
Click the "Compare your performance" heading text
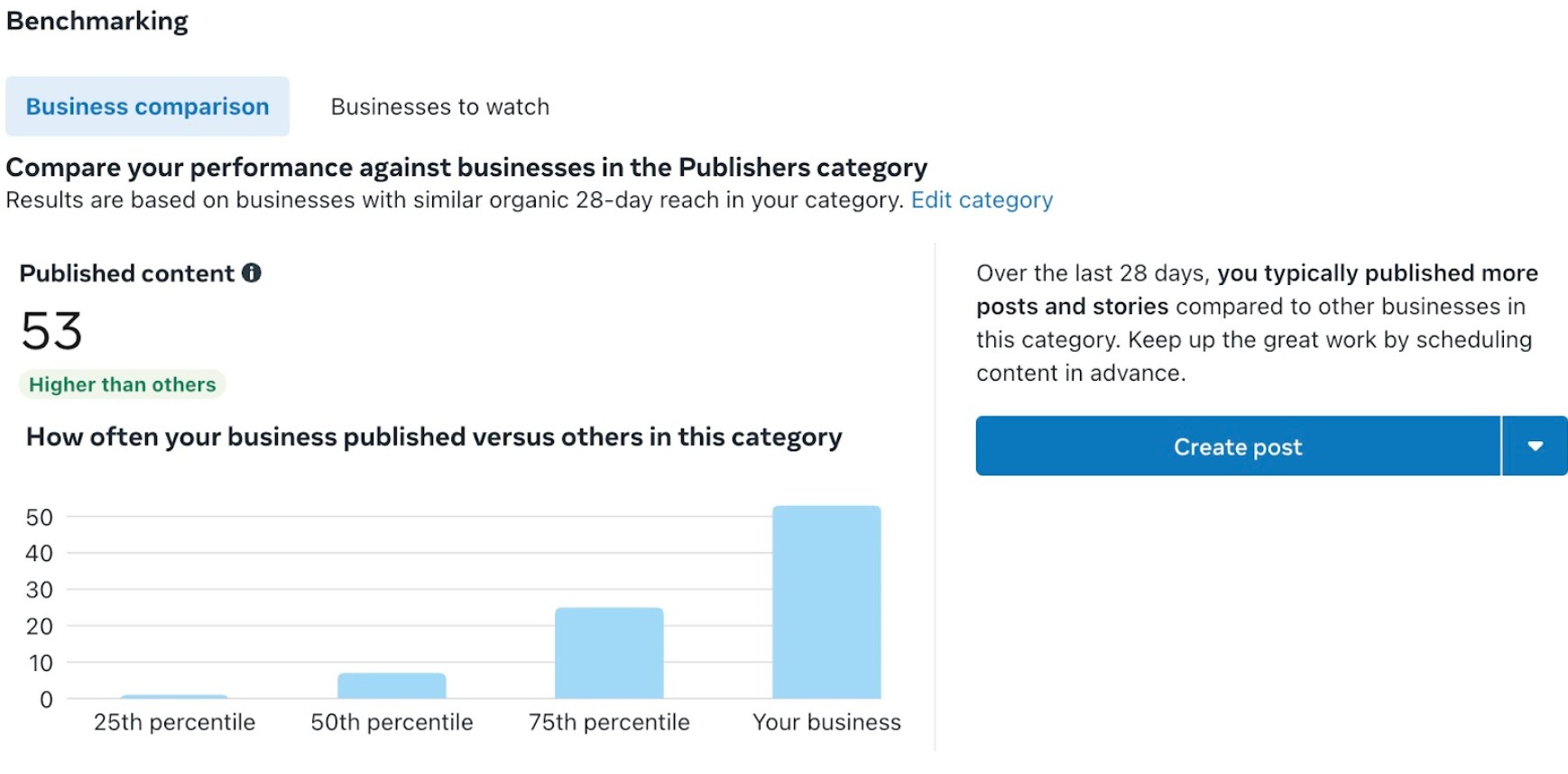[x=466, y=168]
